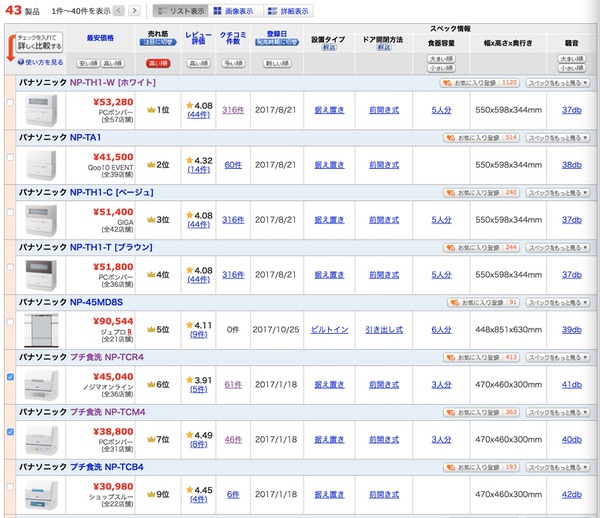Sort 騒音 by 小さい順
The image size is (600, 518).
coord(572,68)
